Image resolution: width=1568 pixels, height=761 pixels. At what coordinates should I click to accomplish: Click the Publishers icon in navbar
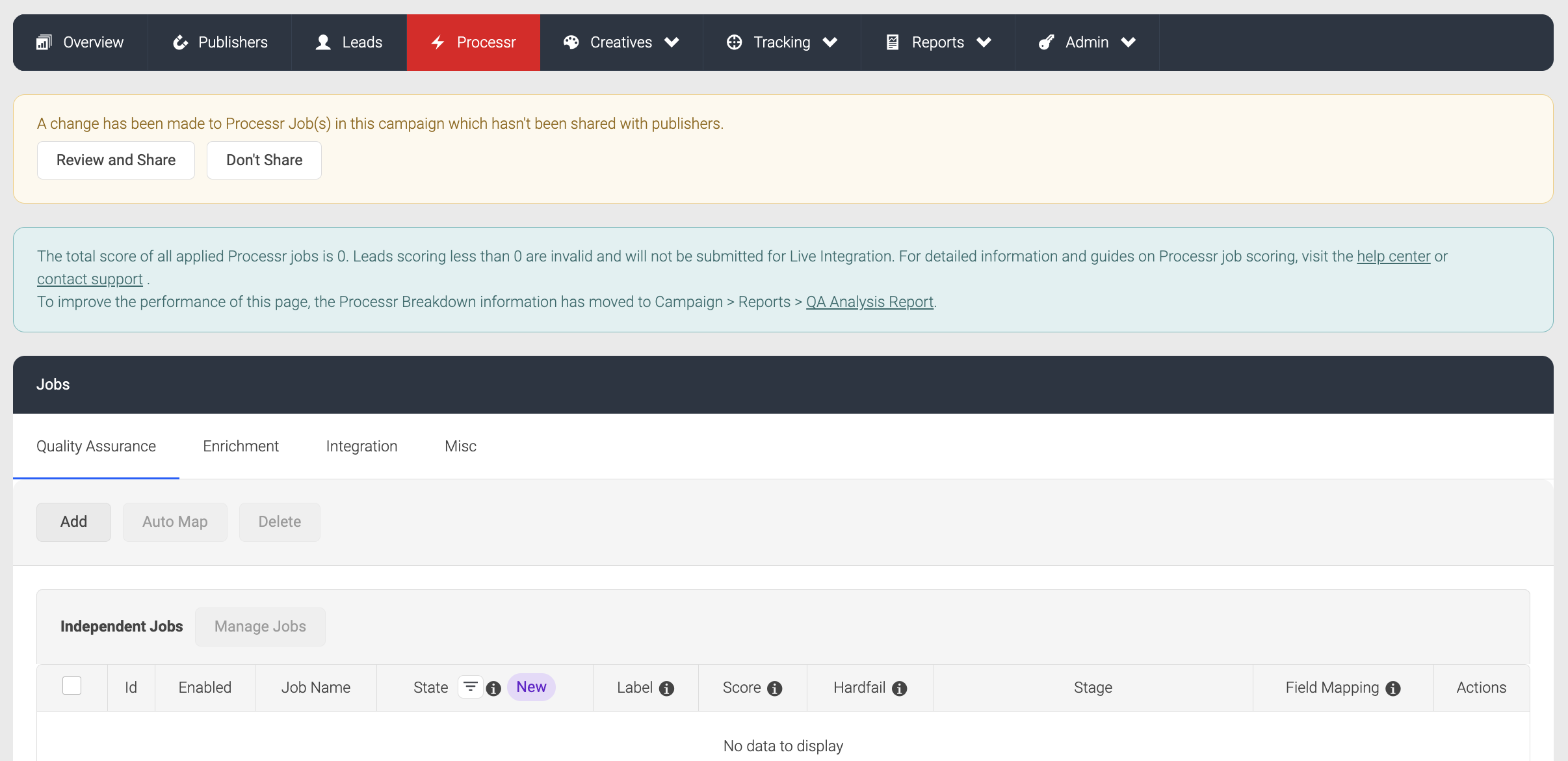coord(180,42)
